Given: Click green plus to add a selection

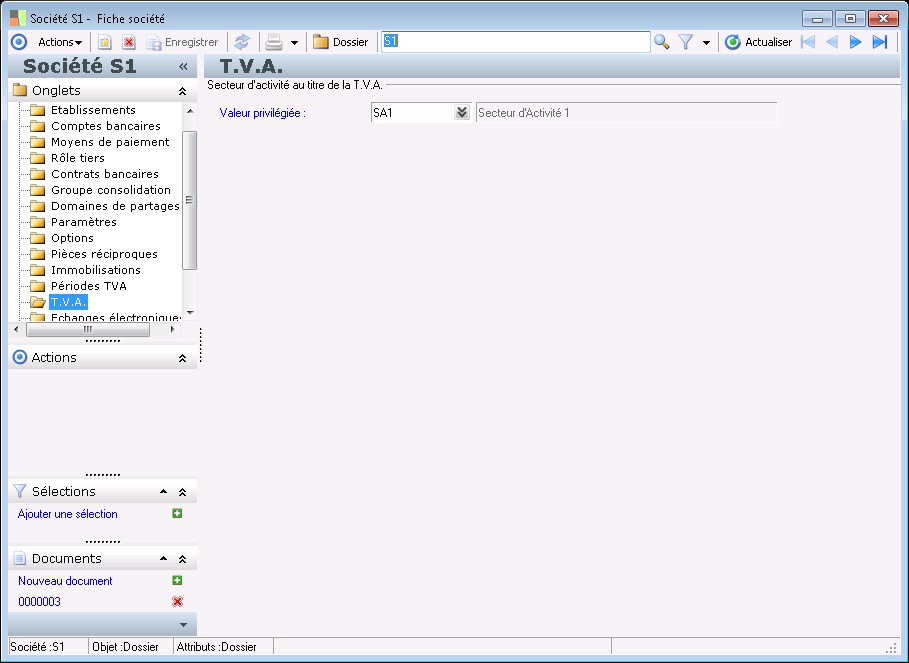Looking at the screenshot, I should pos(177,514).
